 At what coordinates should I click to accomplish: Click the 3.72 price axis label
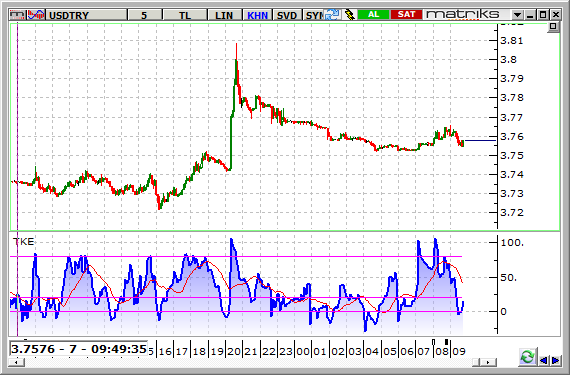tap(512, 212)
